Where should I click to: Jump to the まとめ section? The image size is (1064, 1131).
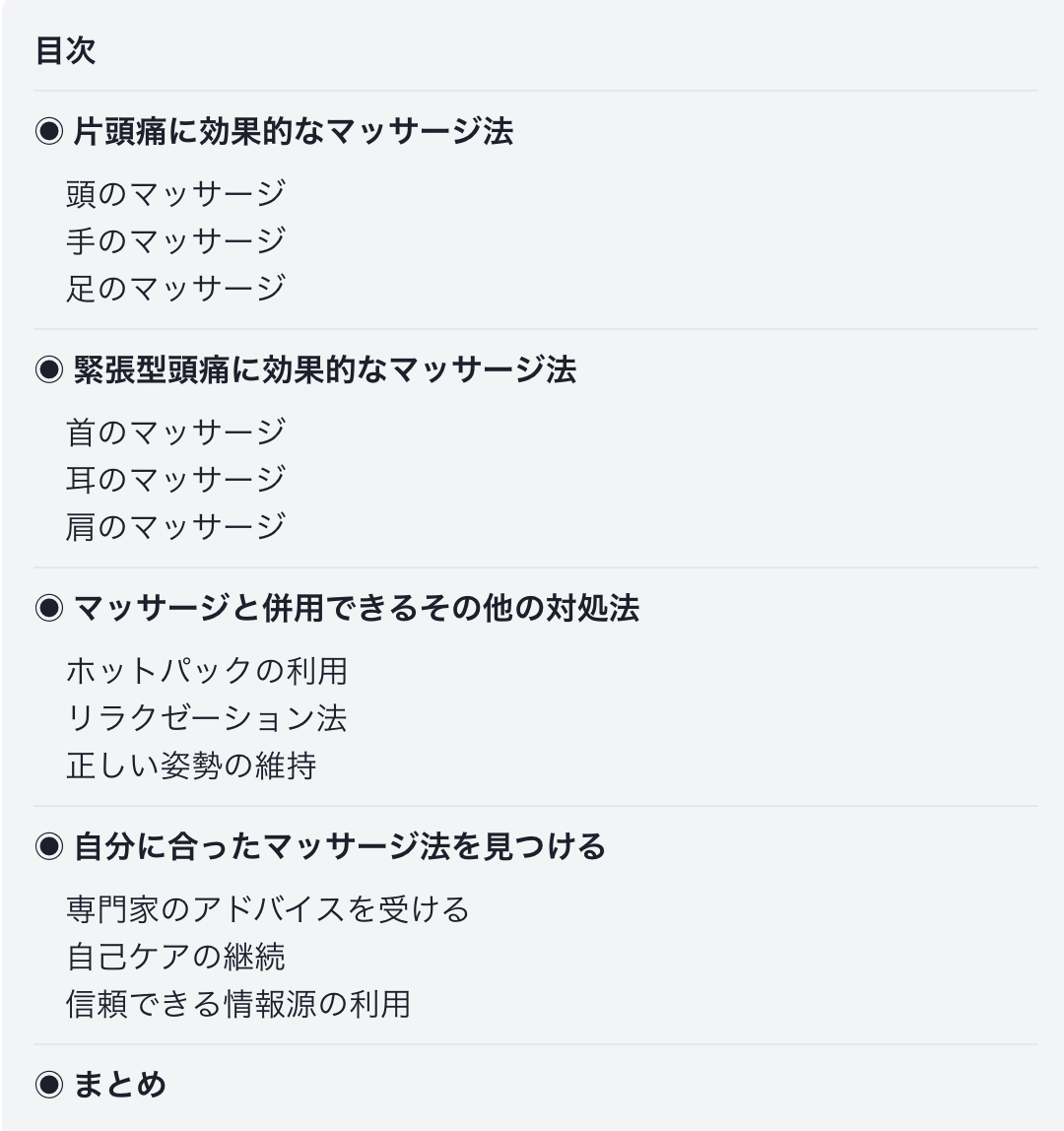coord(120,1084)
